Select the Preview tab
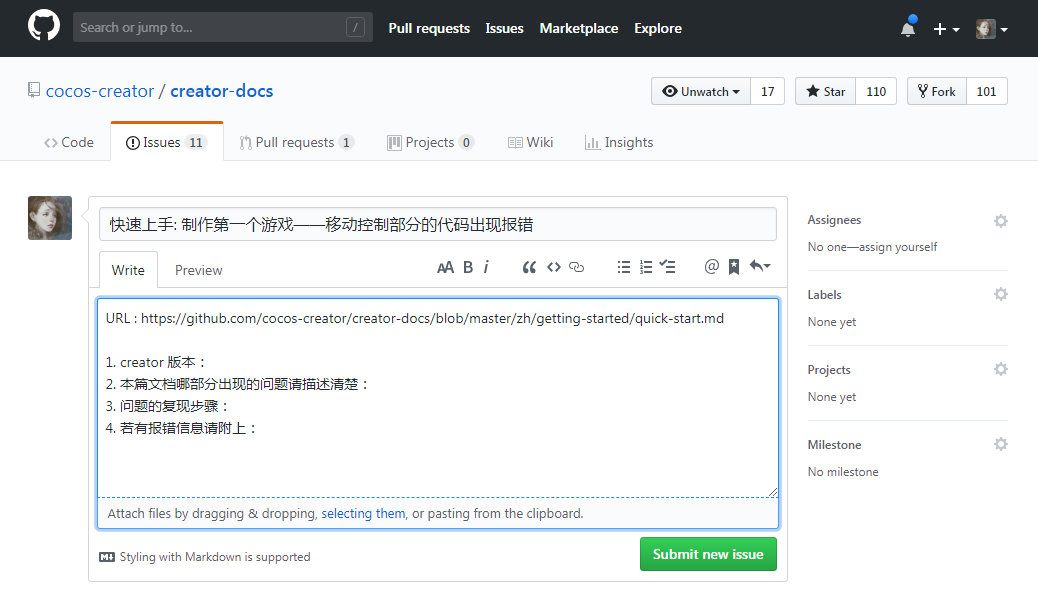 [x=199, y=270]
